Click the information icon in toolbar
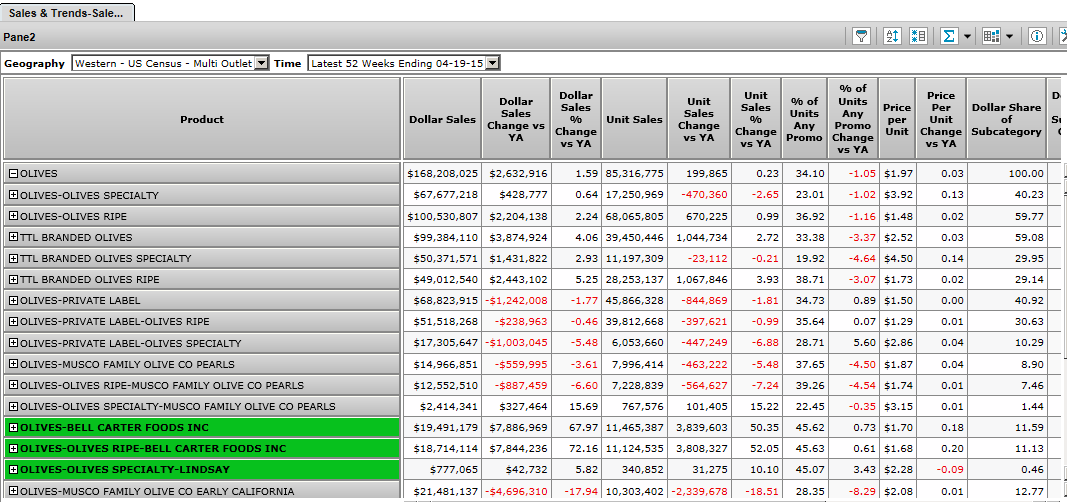Screen dimensions: 1067x502 point(1037,36)
